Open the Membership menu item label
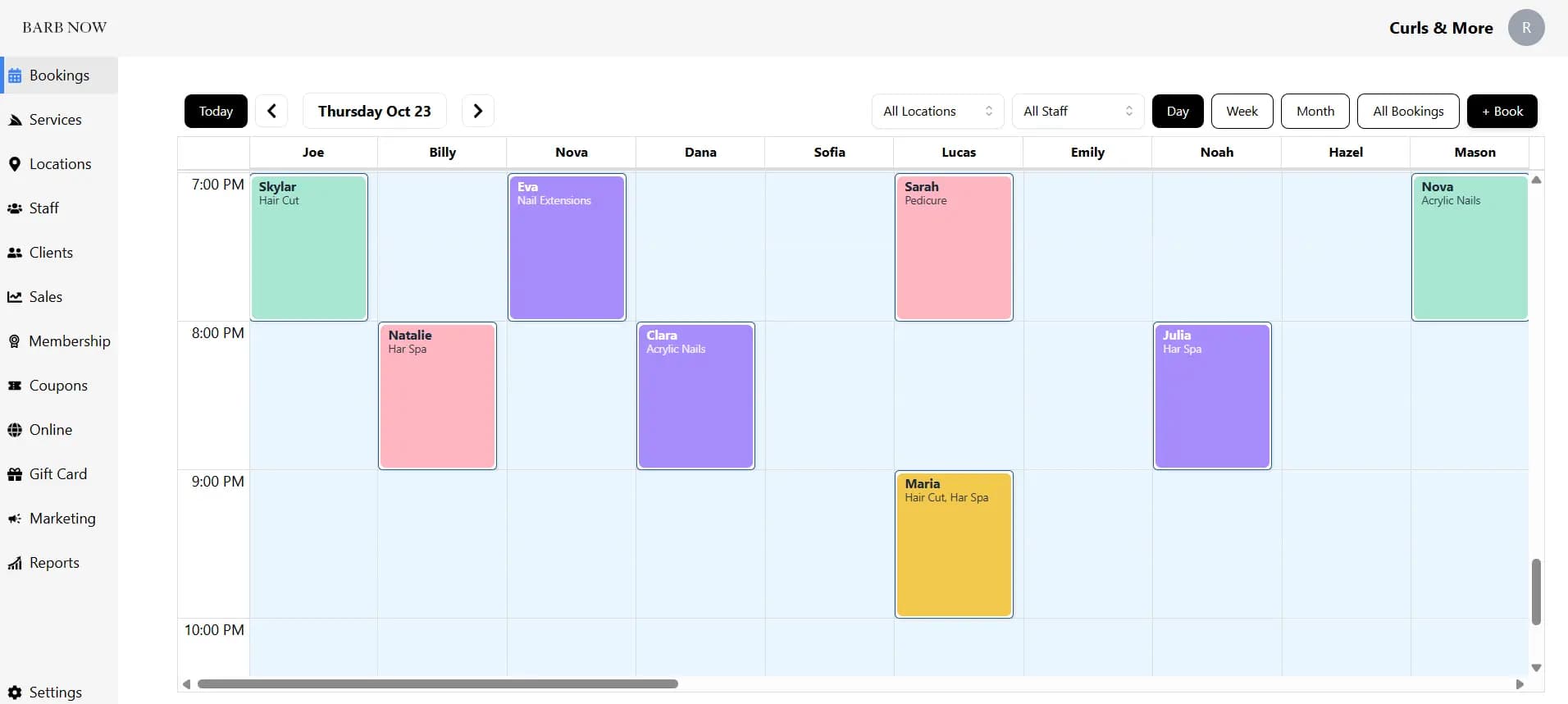The image size is (1568, 704). pyautogui.click(x=70, y=341)
